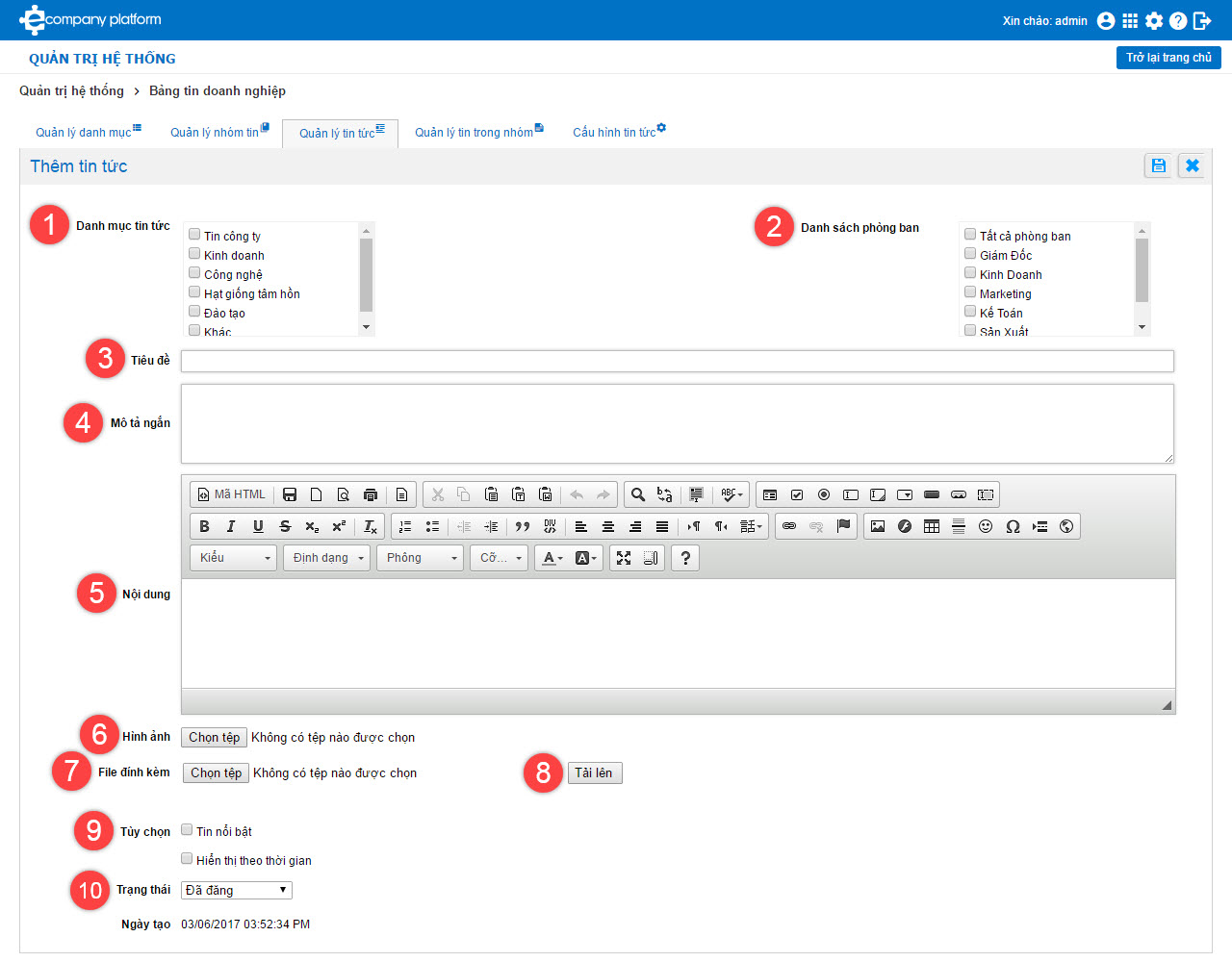Click the Select All icon
Viewport: 1232px width, 962px height.
tap(697, 494)
